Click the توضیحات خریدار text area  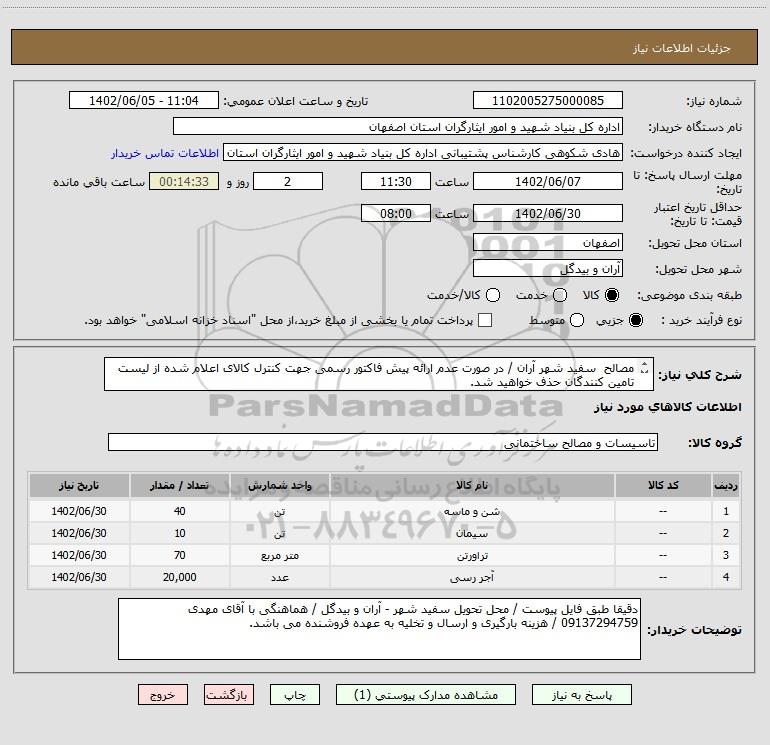pyautogui.click(x=379, y=629)
